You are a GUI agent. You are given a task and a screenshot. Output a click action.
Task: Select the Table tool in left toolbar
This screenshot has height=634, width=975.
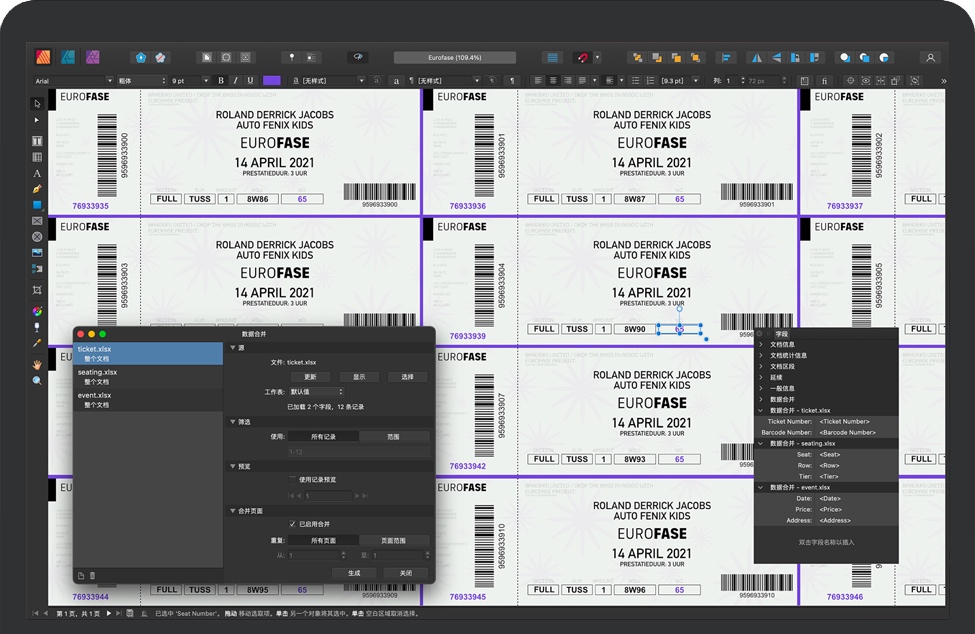tap(37, 157)
